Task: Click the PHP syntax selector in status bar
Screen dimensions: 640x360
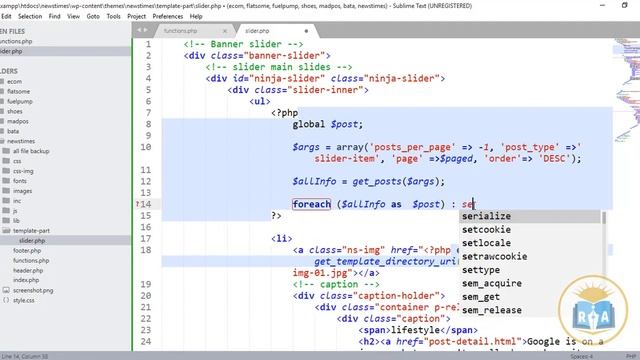Action: [x=631, y=356]
